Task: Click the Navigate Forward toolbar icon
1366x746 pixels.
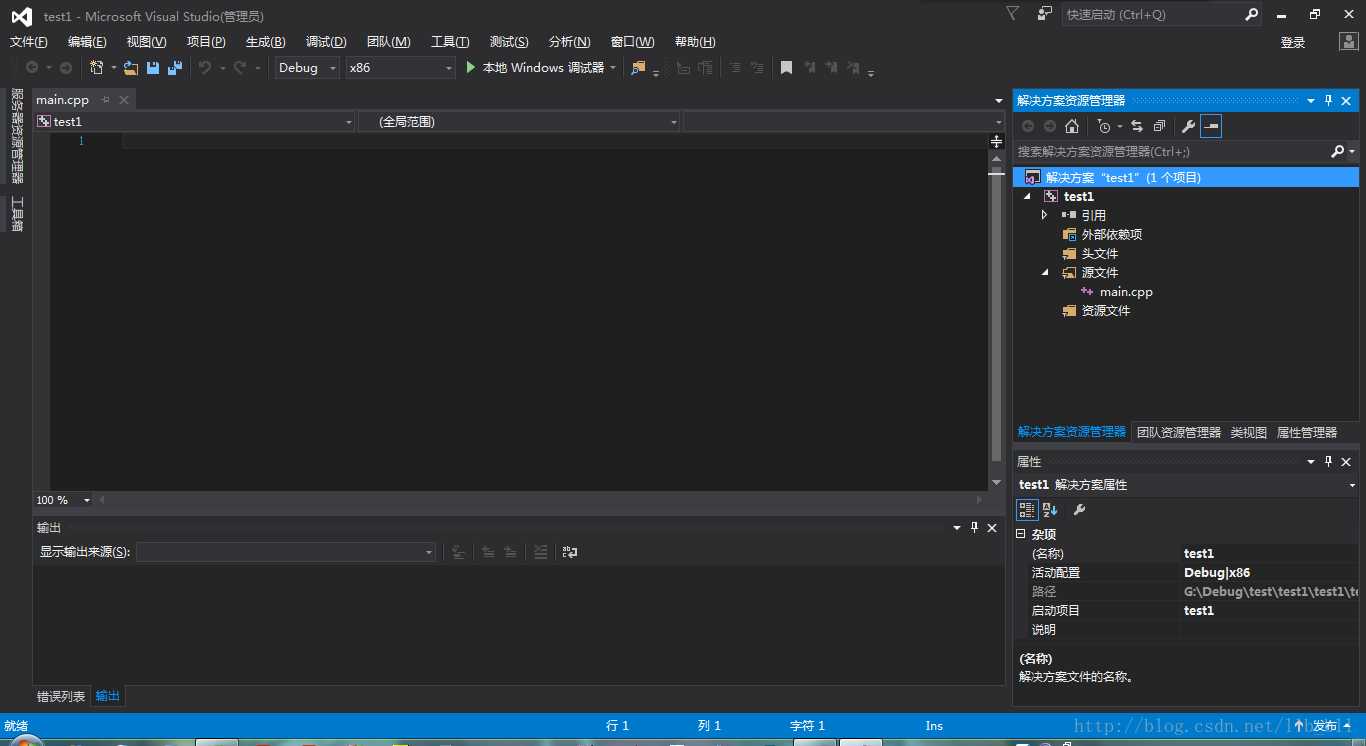Action: click(x=66, y=68)
